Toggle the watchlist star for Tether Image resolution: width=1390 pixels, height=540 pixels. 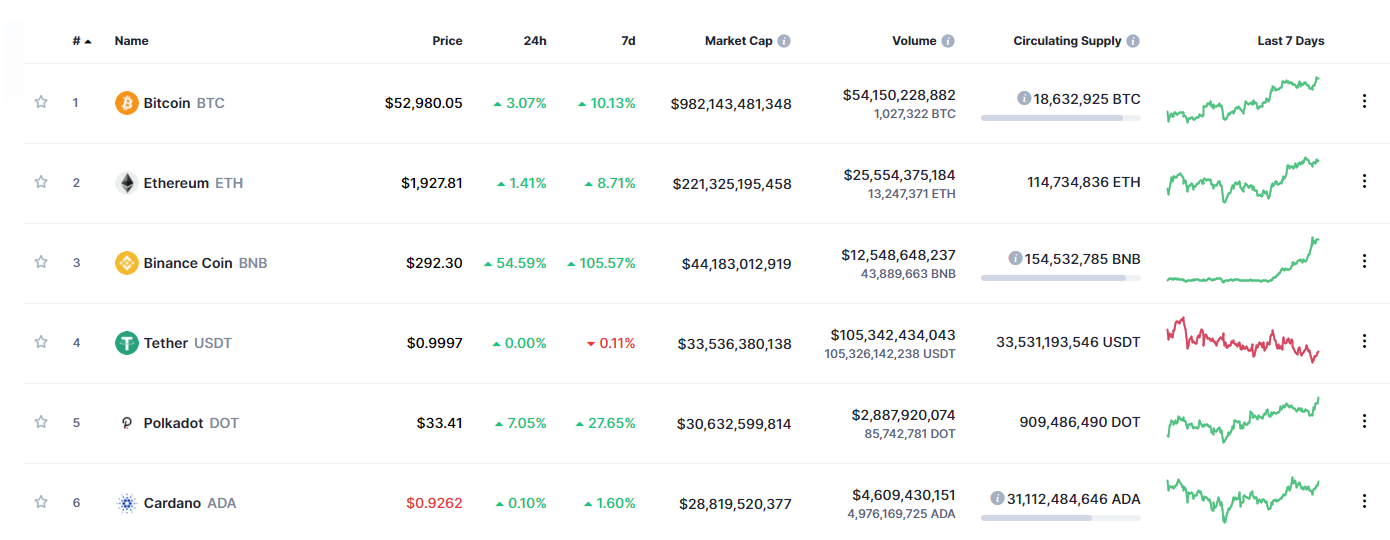(x=41, y=342)
